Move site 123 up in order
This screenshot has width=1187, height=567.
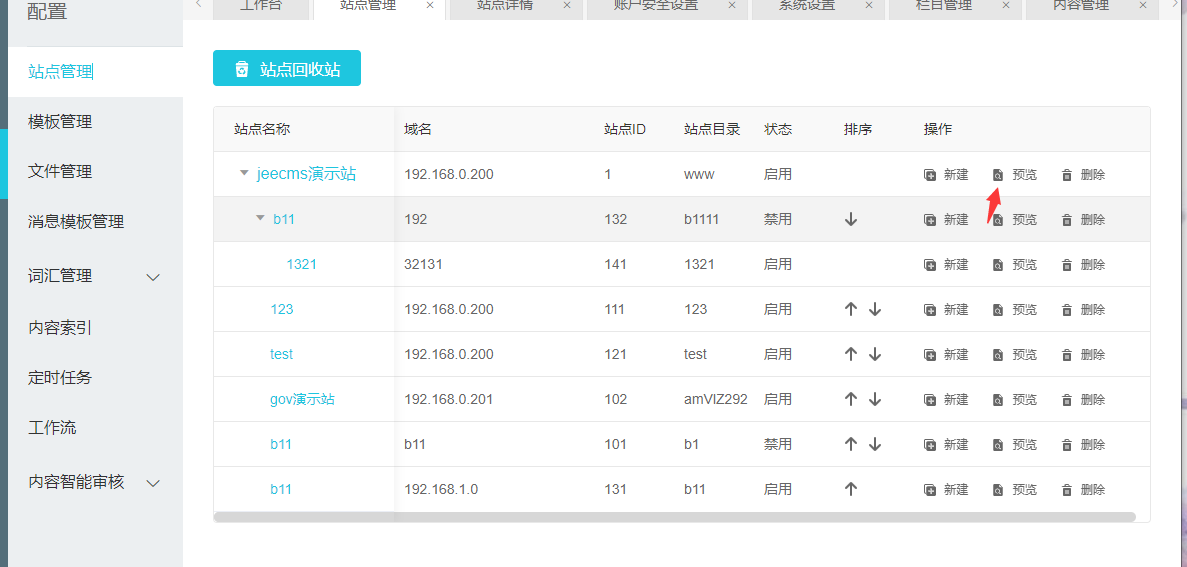851,310
